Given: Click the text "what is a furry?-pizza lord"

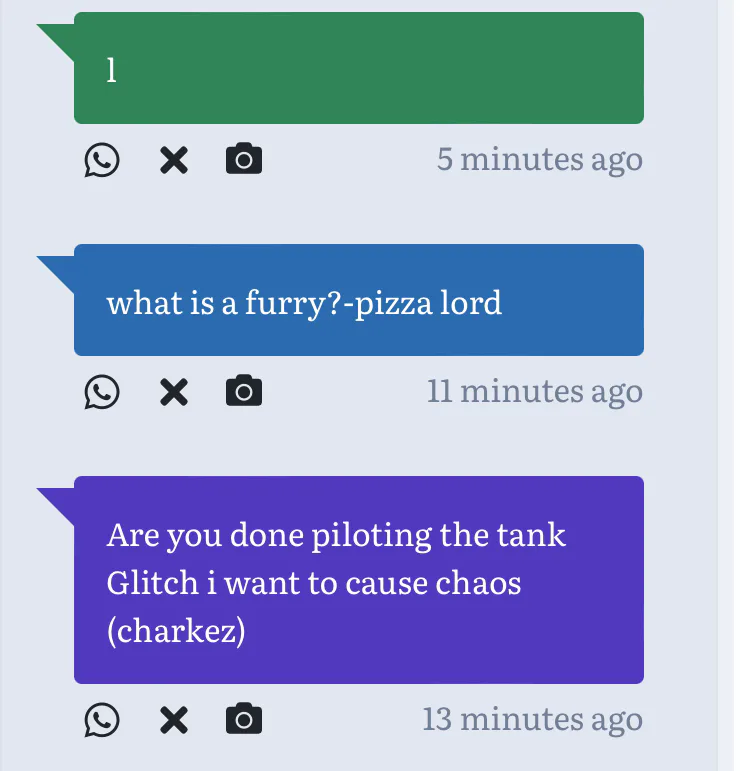Looking at the screenshot, I should coord(304,303).
